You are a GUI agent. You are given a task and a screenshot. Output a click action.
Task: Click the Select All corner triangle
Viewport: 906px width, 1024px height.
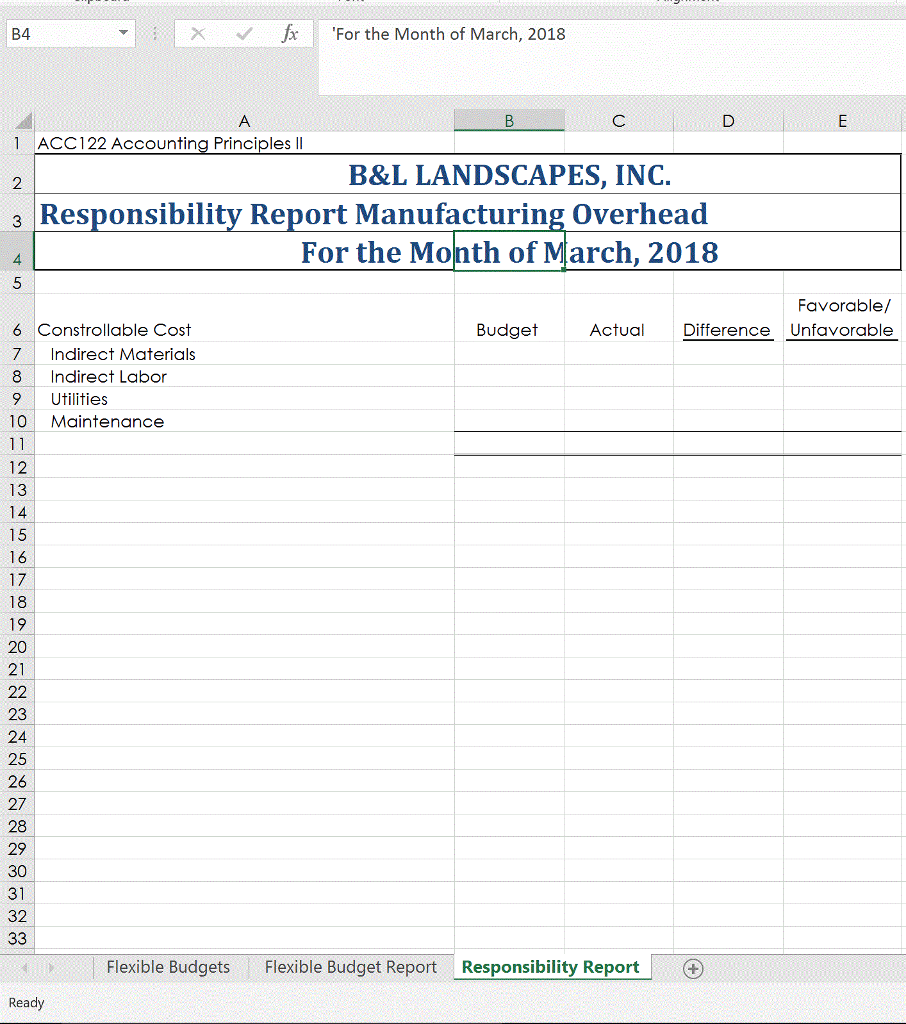point(23,121)
